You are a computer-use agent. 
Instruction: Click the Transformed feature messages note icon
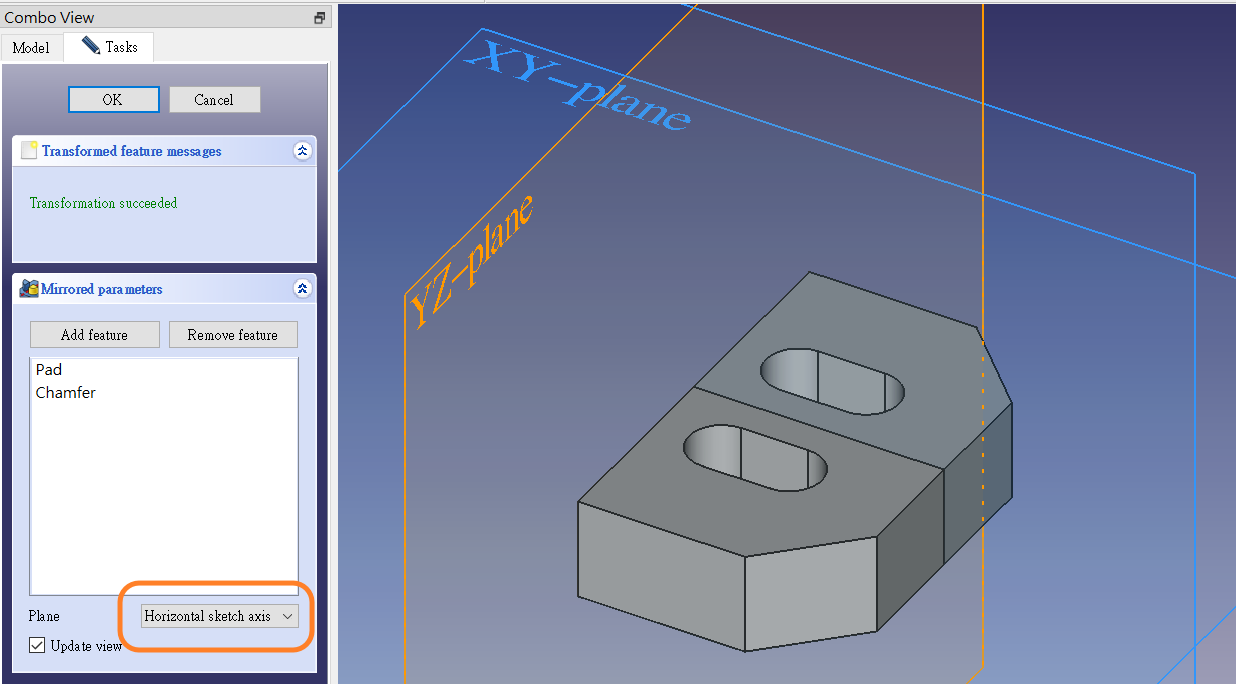click(x=29, y=151)
